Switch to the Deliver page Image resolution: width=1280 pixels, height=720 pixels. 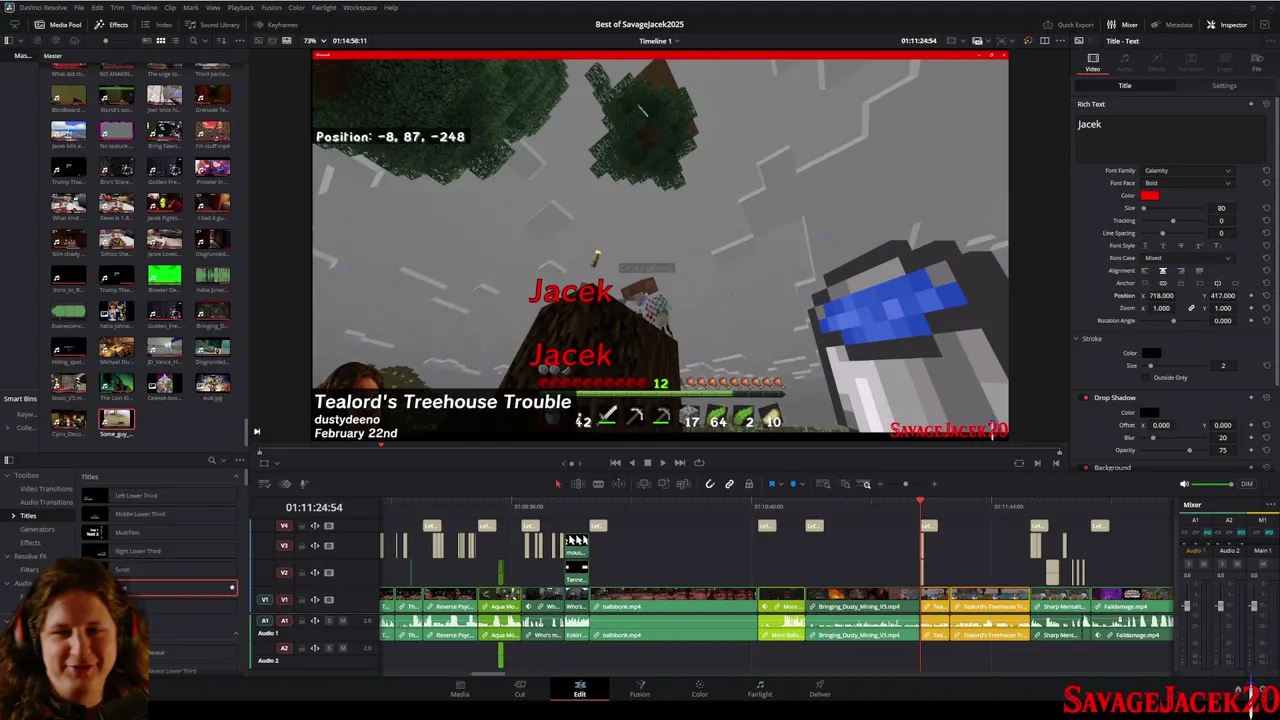(820, 689)
